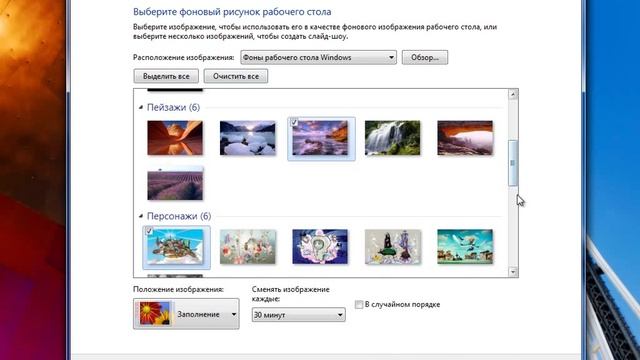Click the wallpaper list scroll up arrow
640x360 pixels.
click(x=513, y=94)
